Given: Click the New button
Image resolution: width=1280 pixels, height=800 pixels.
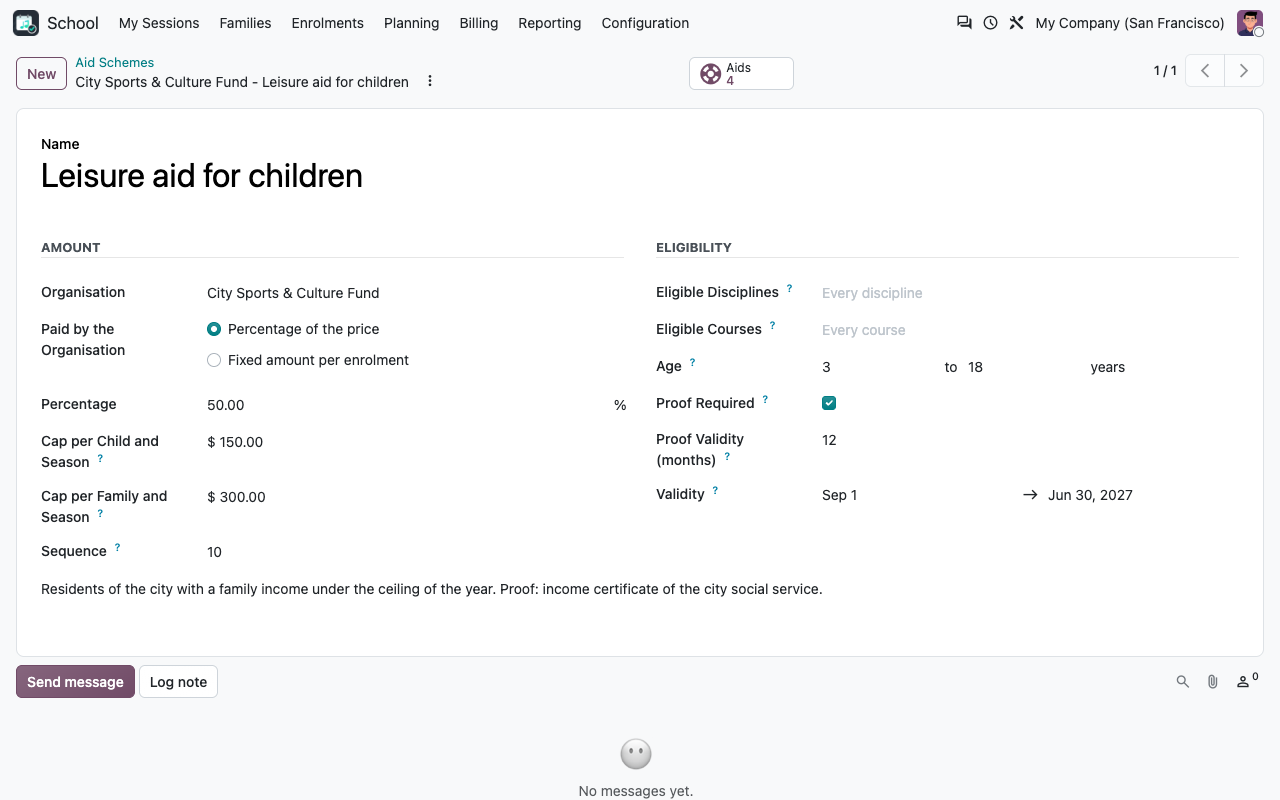Looking at the screenshot, I should tap(42, 74).
